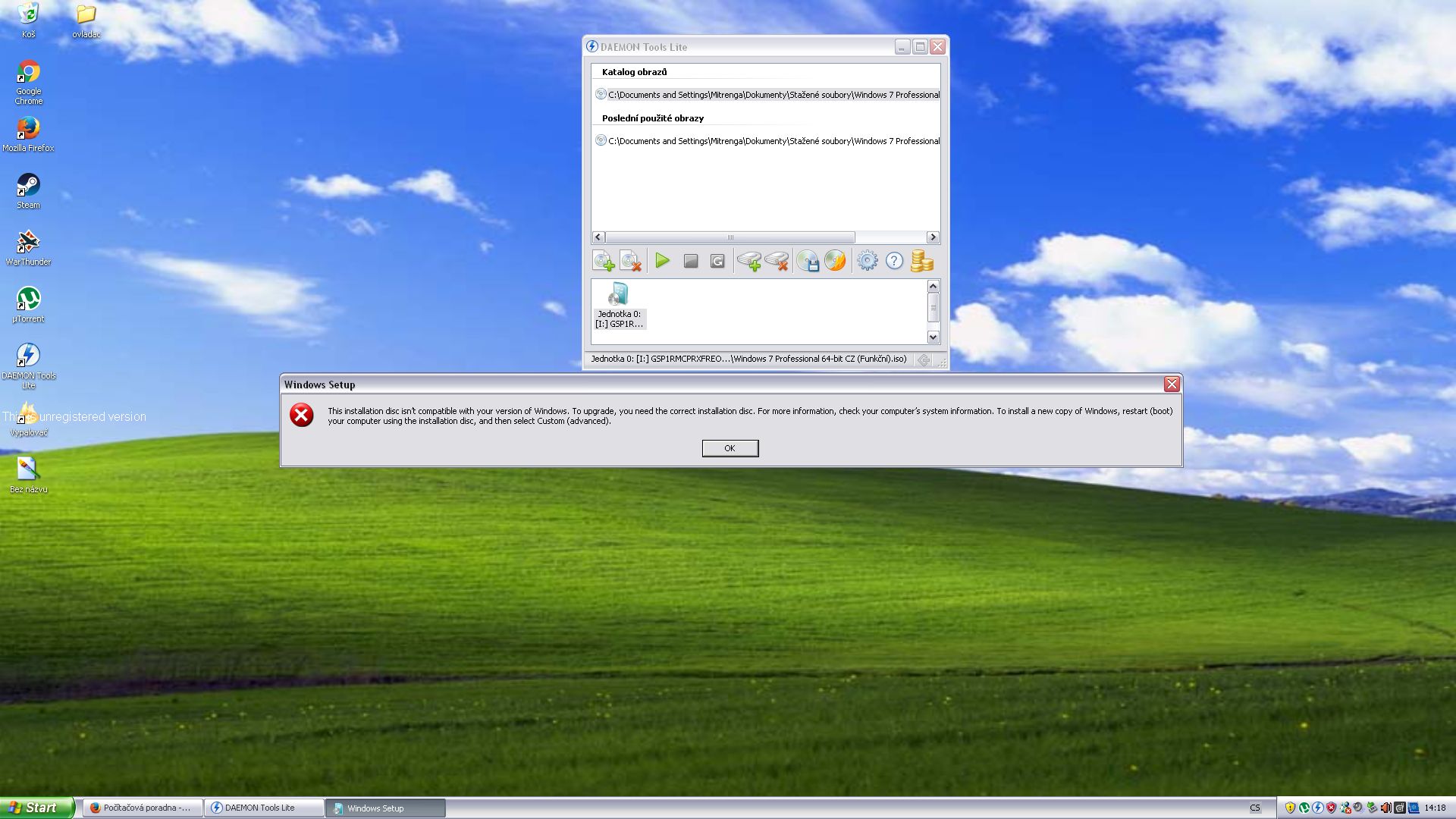The width and height of the screenshot is (1456, 819).
Task: Click the drive panel scroll down arrow
Action: 933,337
